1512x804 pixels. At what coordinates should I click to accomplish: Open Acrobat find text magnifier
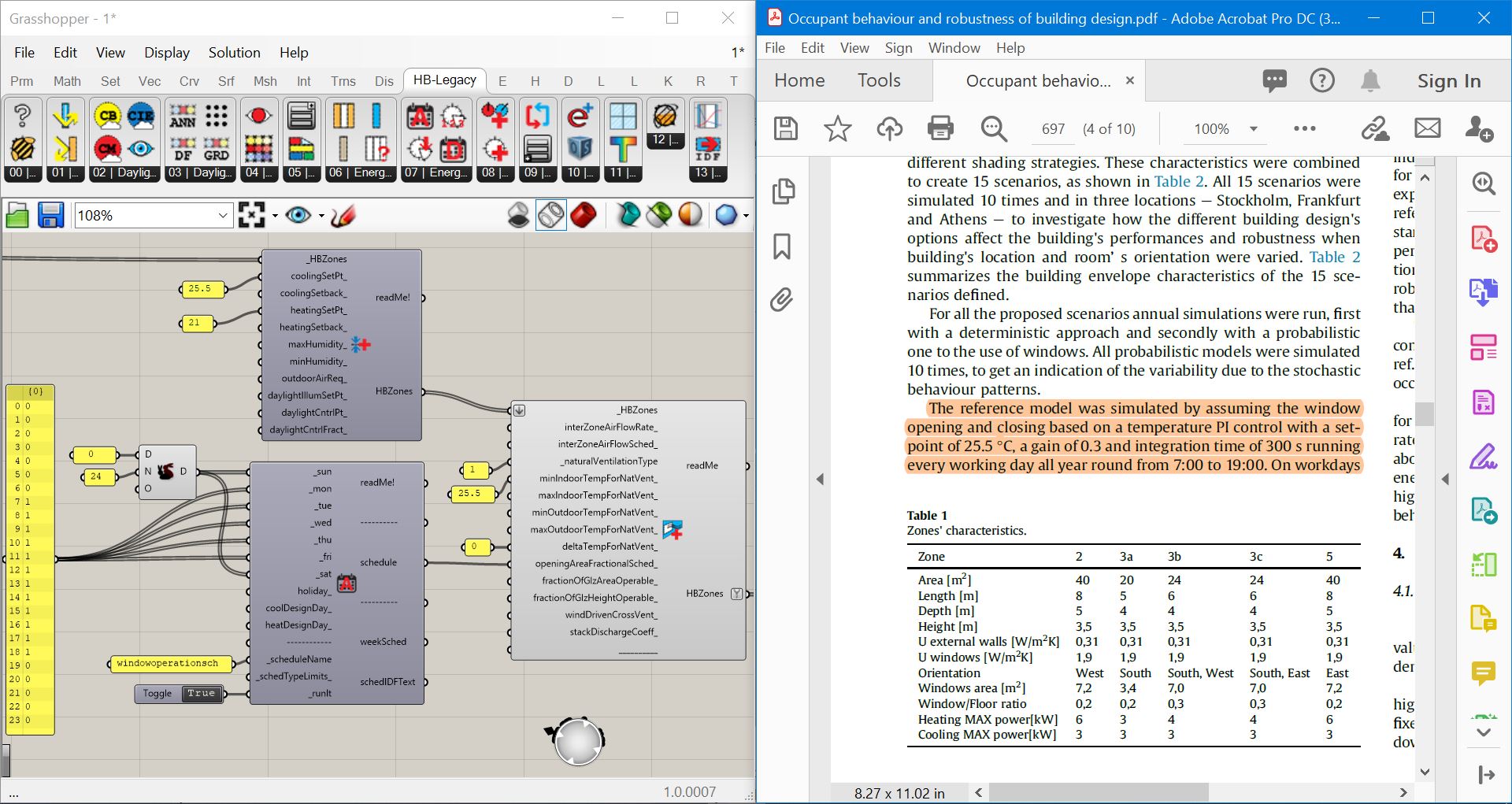pos(994,128)
